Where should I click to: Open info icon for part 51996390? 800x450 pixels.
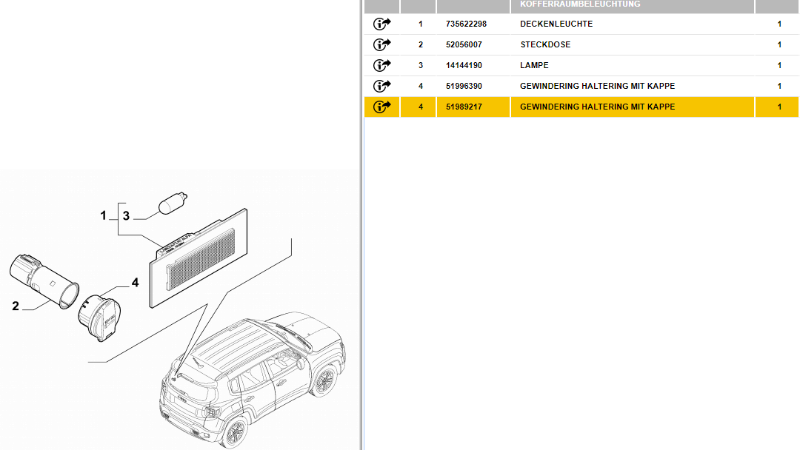click(x=382, y=86)
